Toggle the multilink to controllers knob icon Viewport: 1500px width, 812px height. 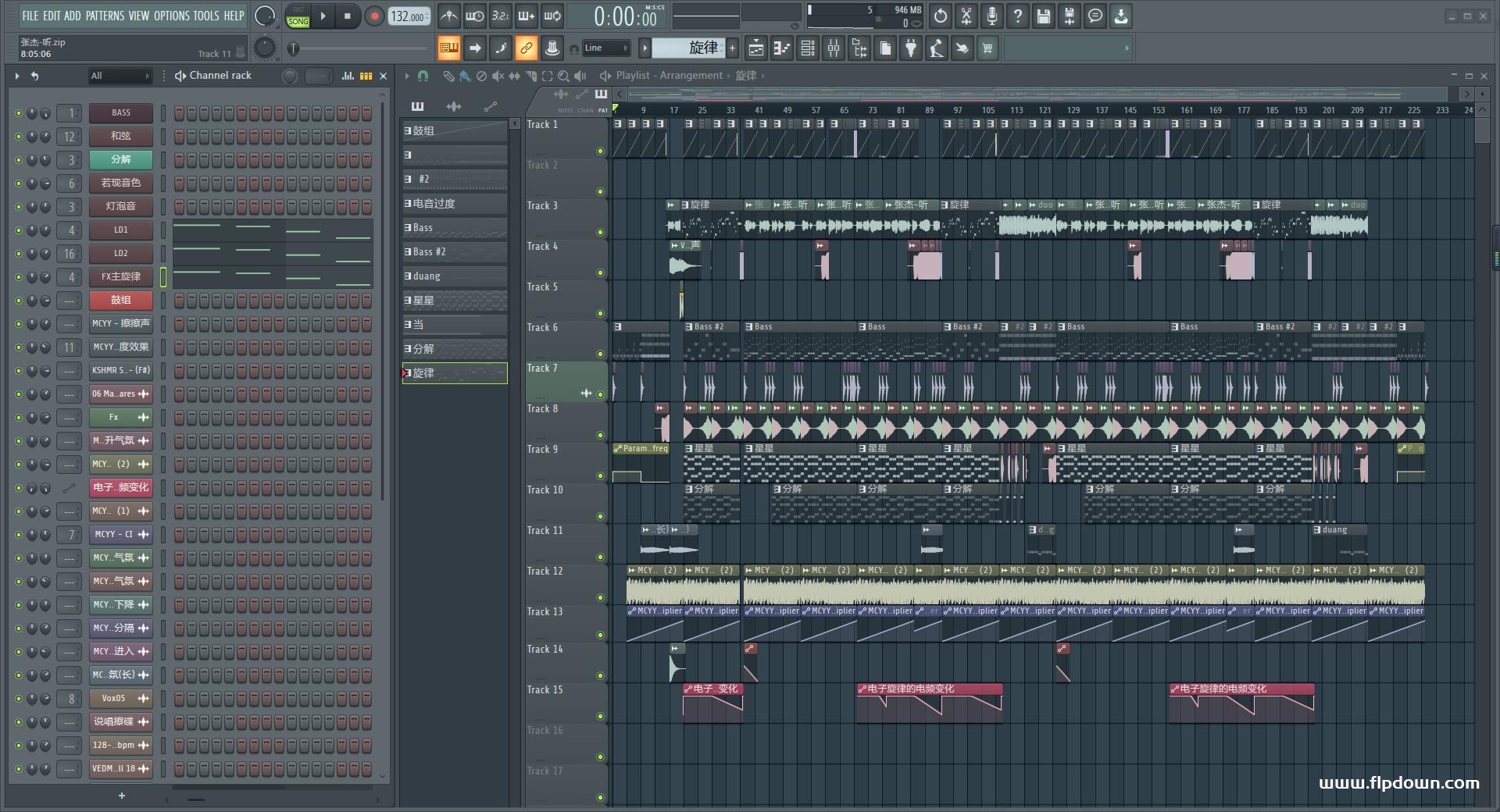point(552,48)
